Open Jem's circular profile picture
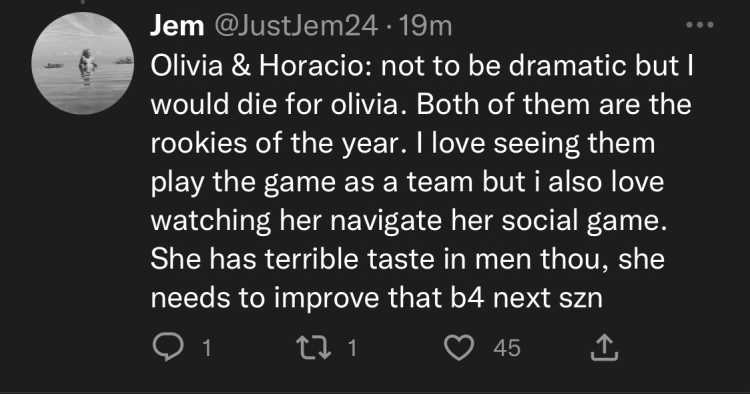Viewport: 750px width, 394px height. tap(83, 63)
